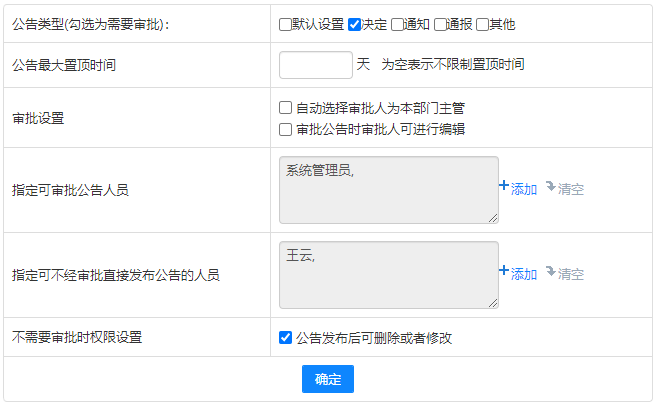
Task: Click the 公告最大置顶时间 days input field
Action: tap(315, 65)
